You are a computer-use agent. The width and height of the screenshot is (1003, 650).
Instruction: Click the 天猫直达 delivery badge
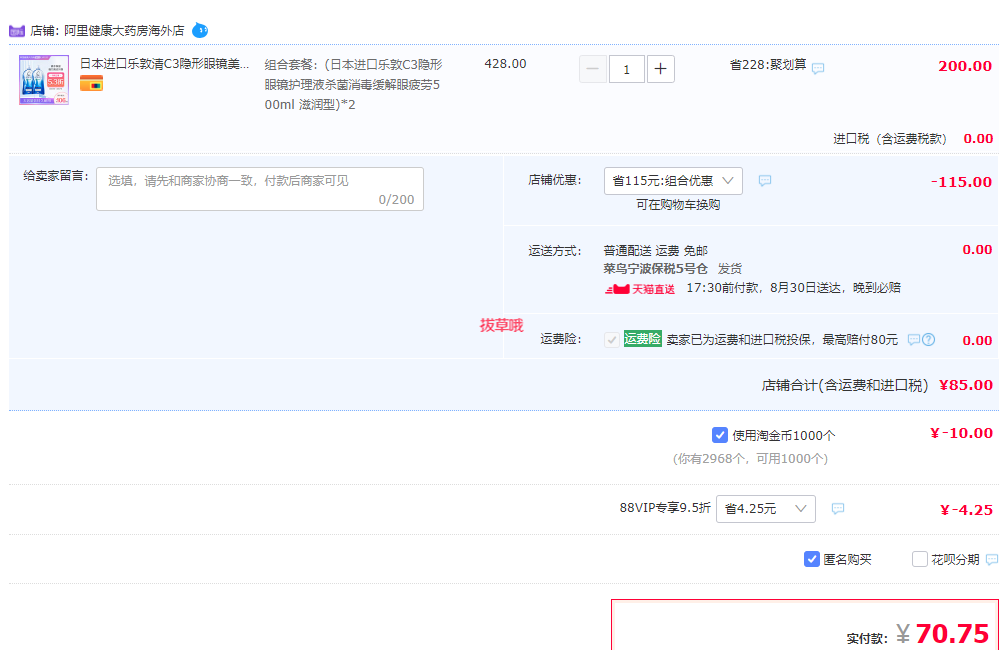point(640,289)
